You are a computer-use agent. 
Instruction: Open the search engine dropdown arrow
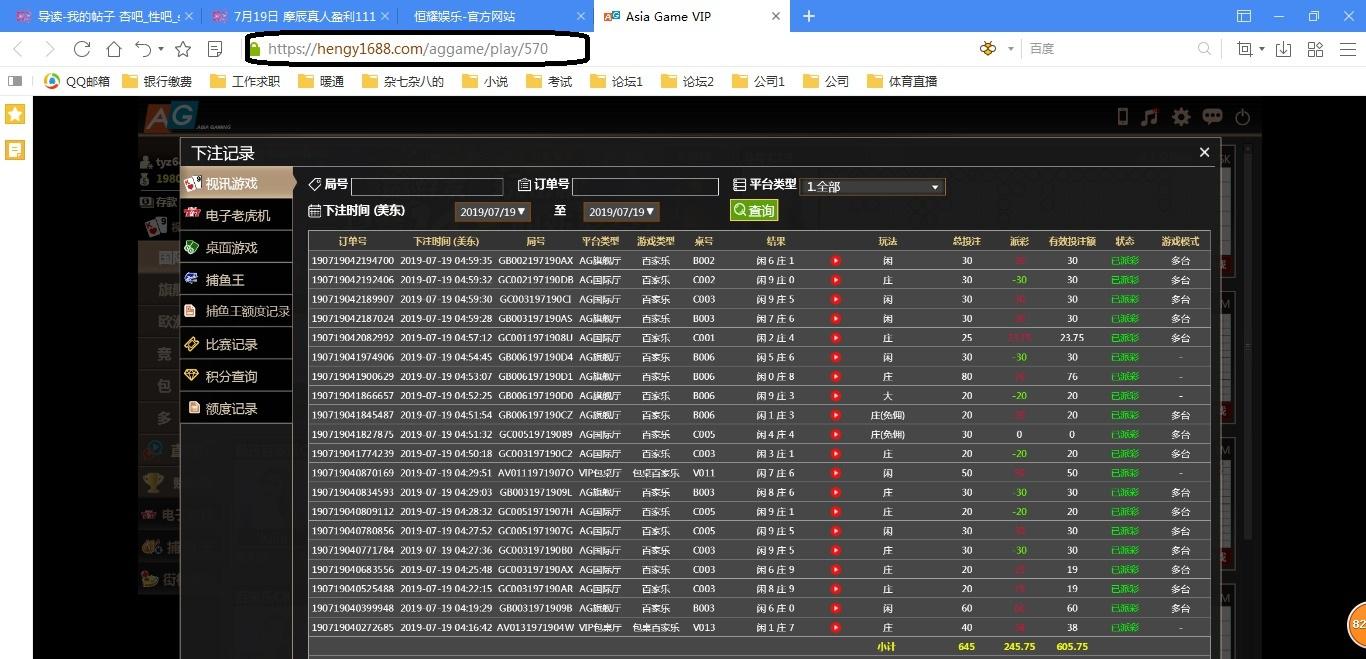pos(1011,49)
